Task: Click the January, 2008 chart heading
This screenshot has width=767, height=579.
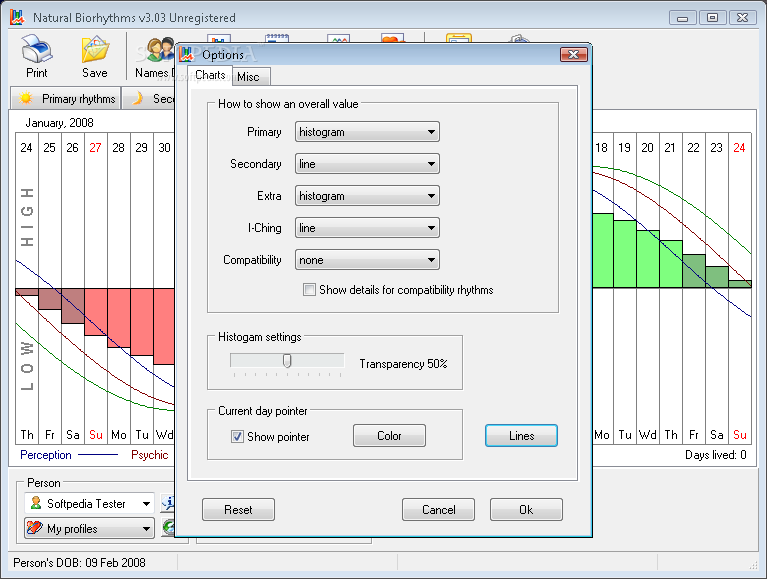Action: click(x=59, y=123)
